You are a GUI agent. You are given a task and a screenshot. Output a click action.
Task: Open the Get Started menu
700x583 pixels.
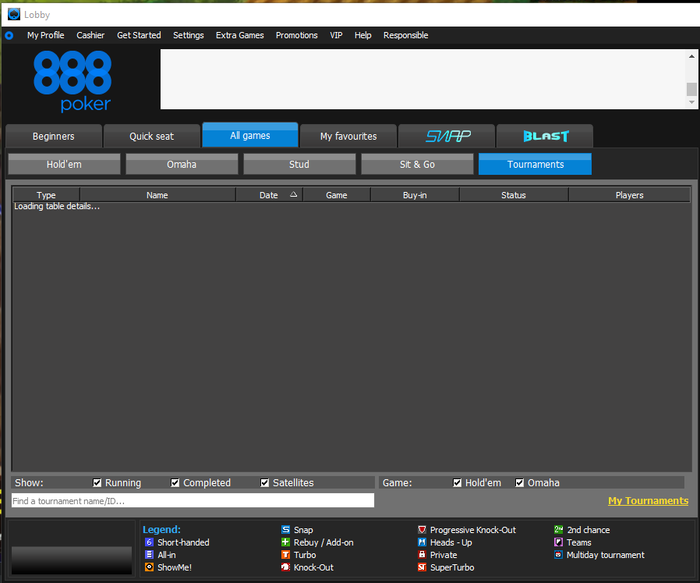pyautogui.click(x=139, y=35)
